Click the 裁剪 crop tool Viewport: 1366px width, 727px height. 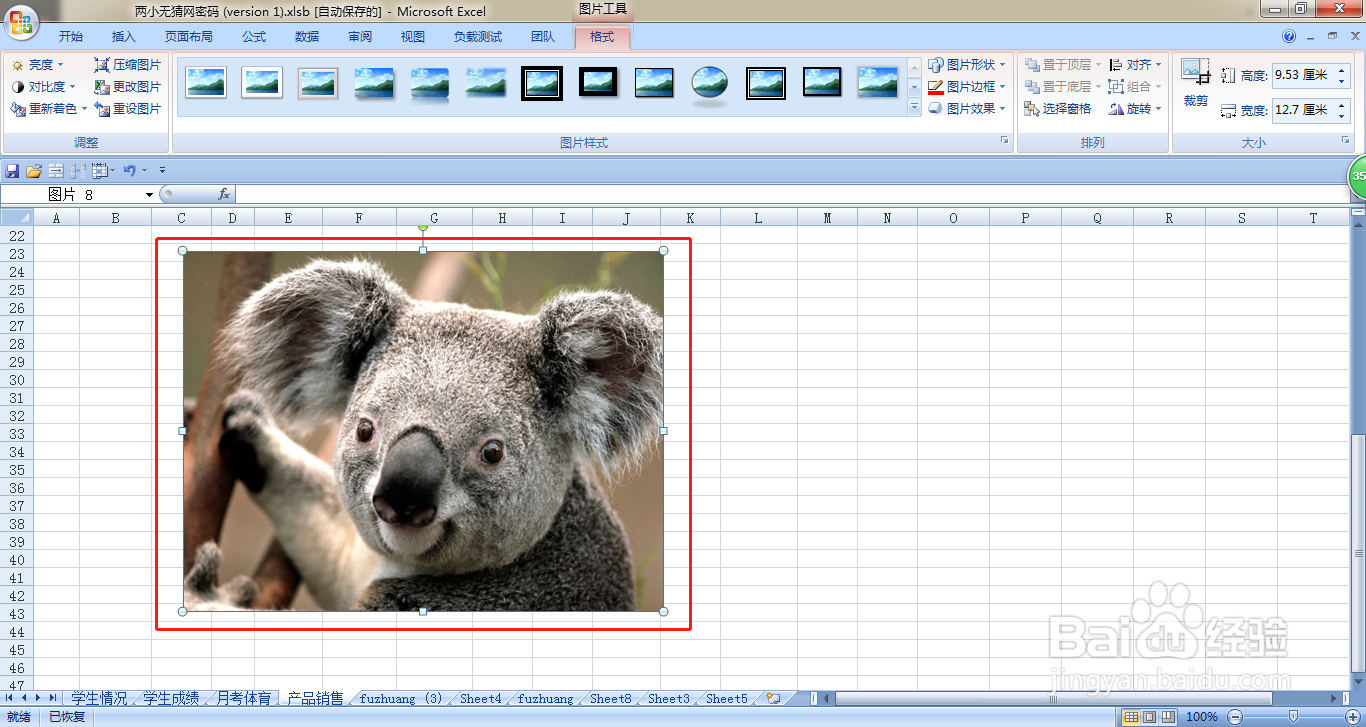[1196, 83]
